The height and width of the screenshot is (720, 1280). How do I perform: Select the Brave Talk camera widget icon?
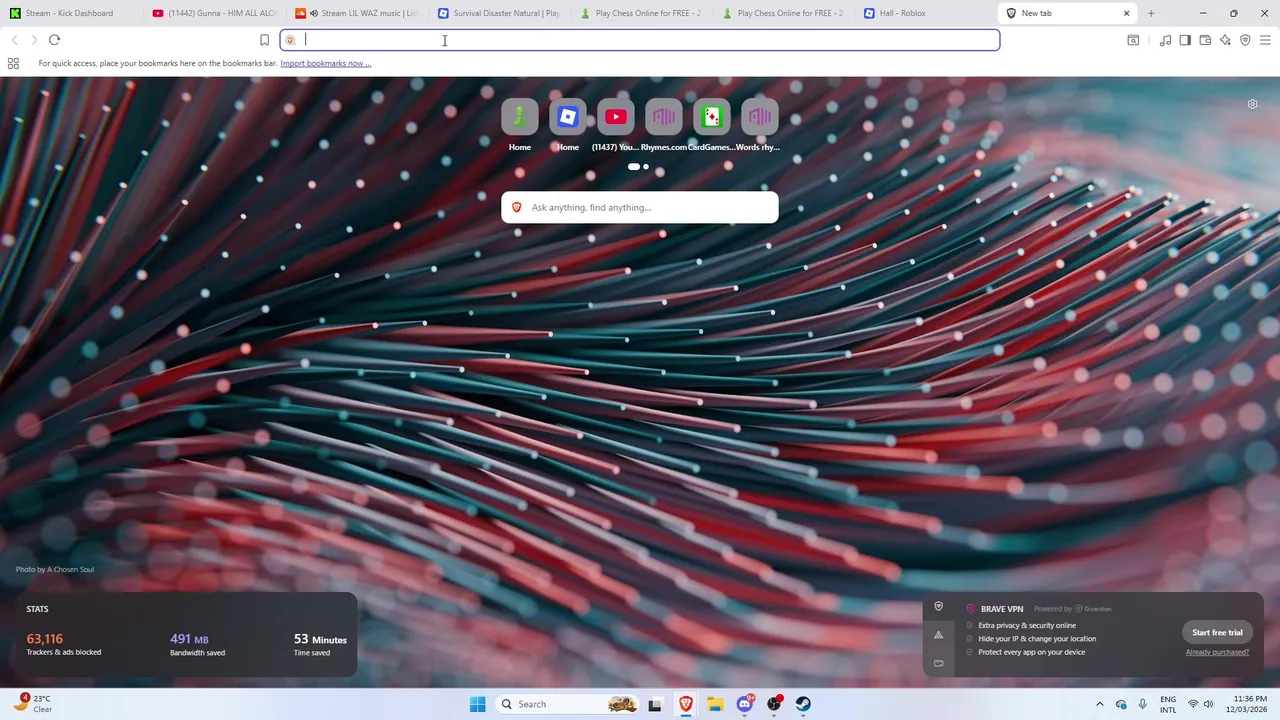[938, 663]
